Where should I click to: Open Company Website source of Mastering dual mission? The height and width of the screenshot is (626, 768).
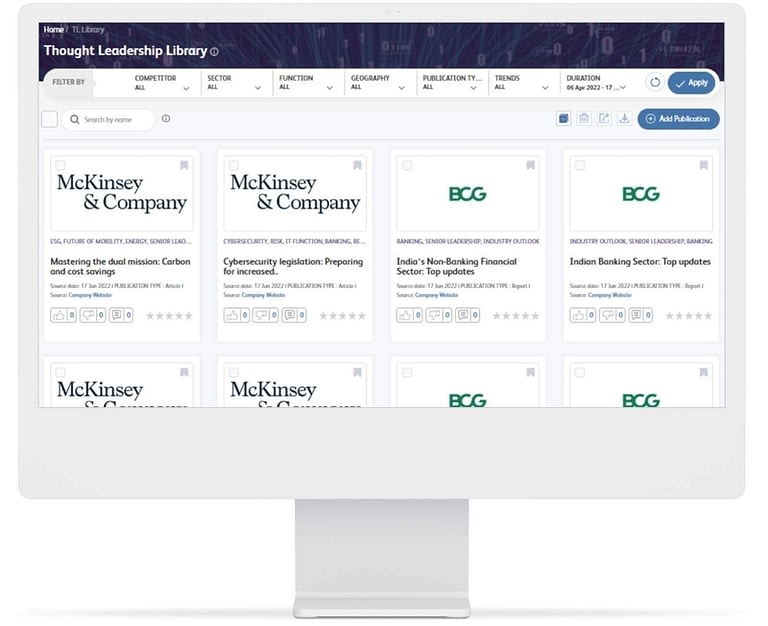(90, 295)
